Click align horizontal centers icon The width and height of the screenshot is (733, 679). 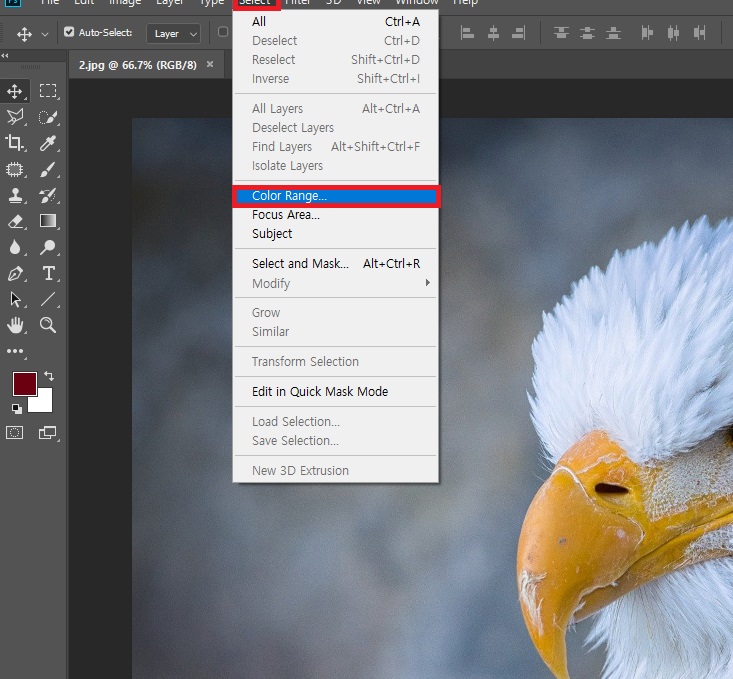coord(493,33)
